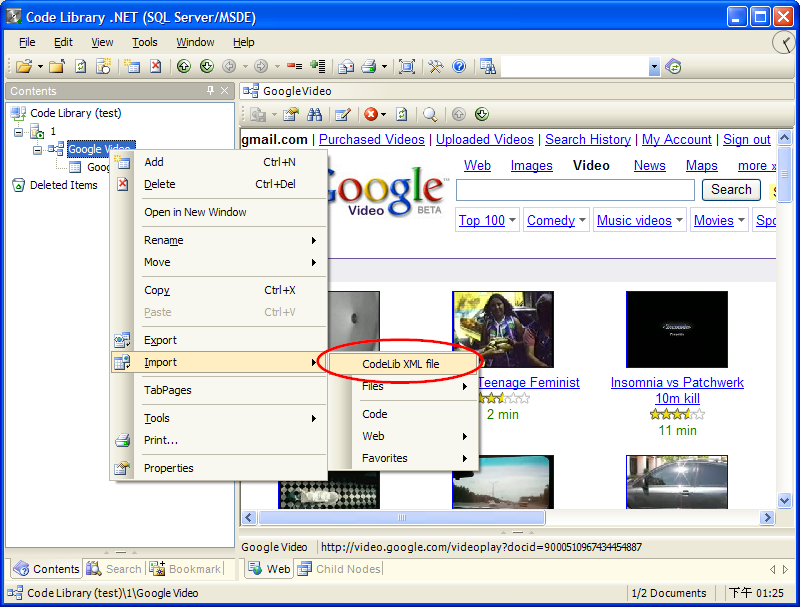Screen dimensions: 800x607
Task: Click the Google Video Search button
Action: [731, 190]
